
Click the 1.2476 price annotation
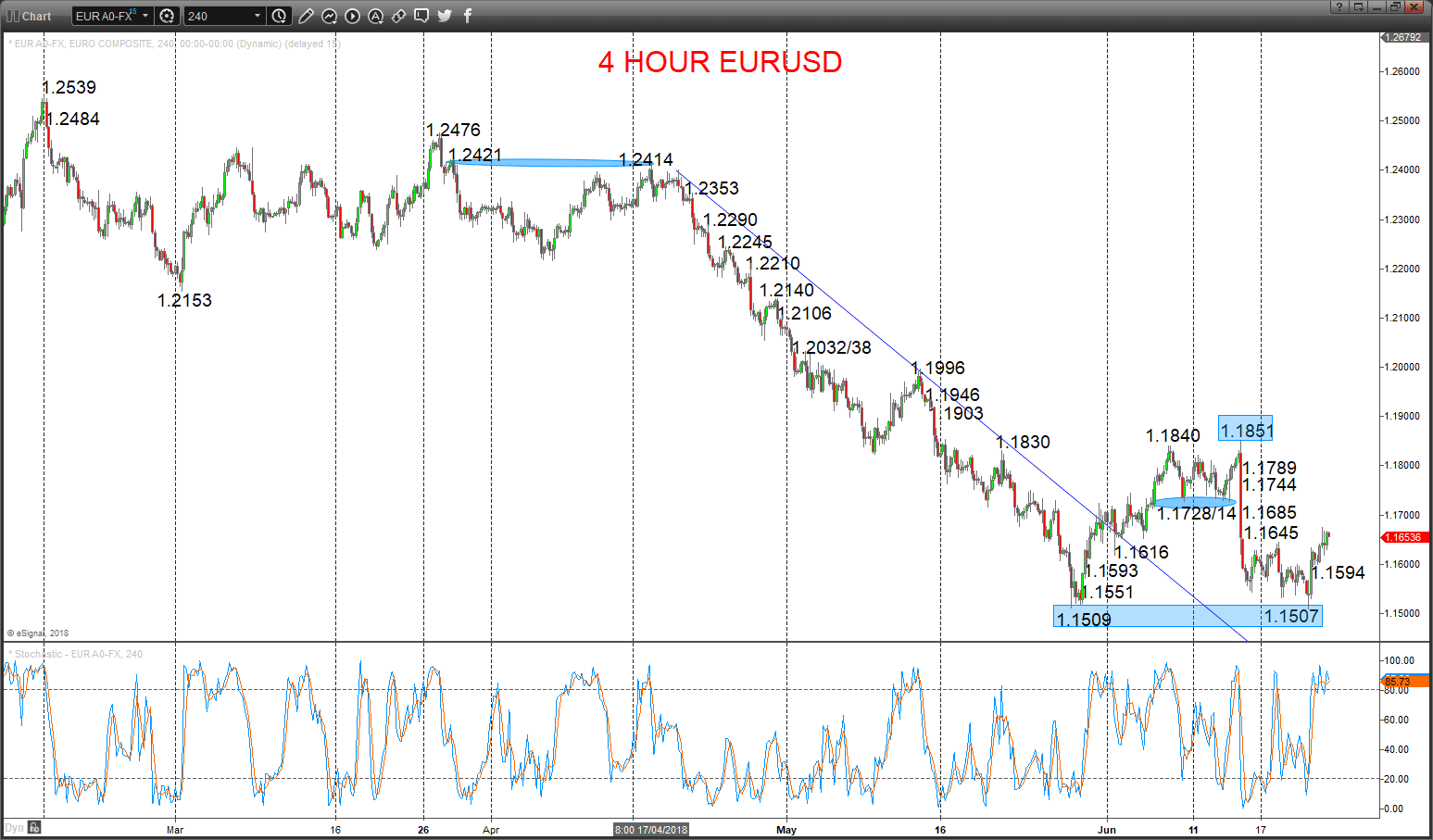pos(453,130)
